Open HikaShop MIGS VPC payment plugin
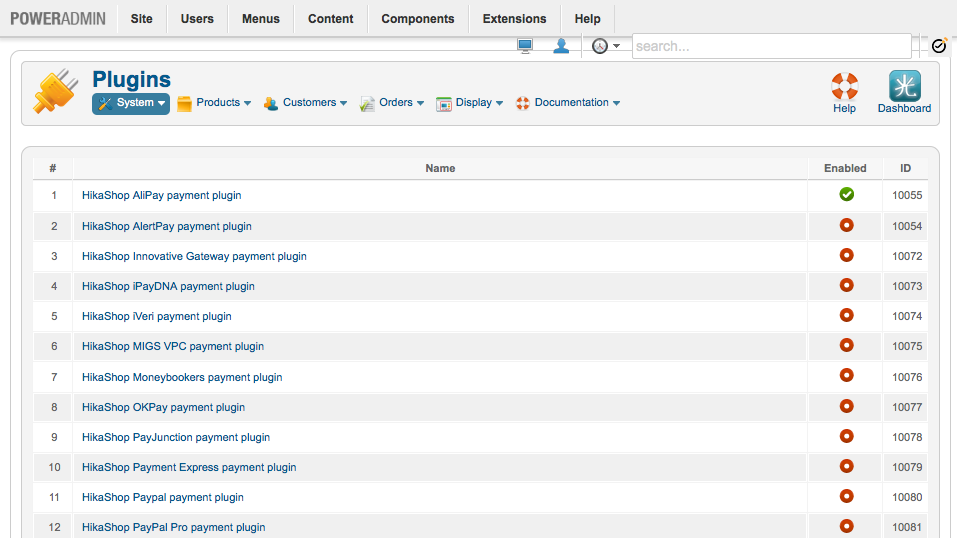 tap(173, 346)
